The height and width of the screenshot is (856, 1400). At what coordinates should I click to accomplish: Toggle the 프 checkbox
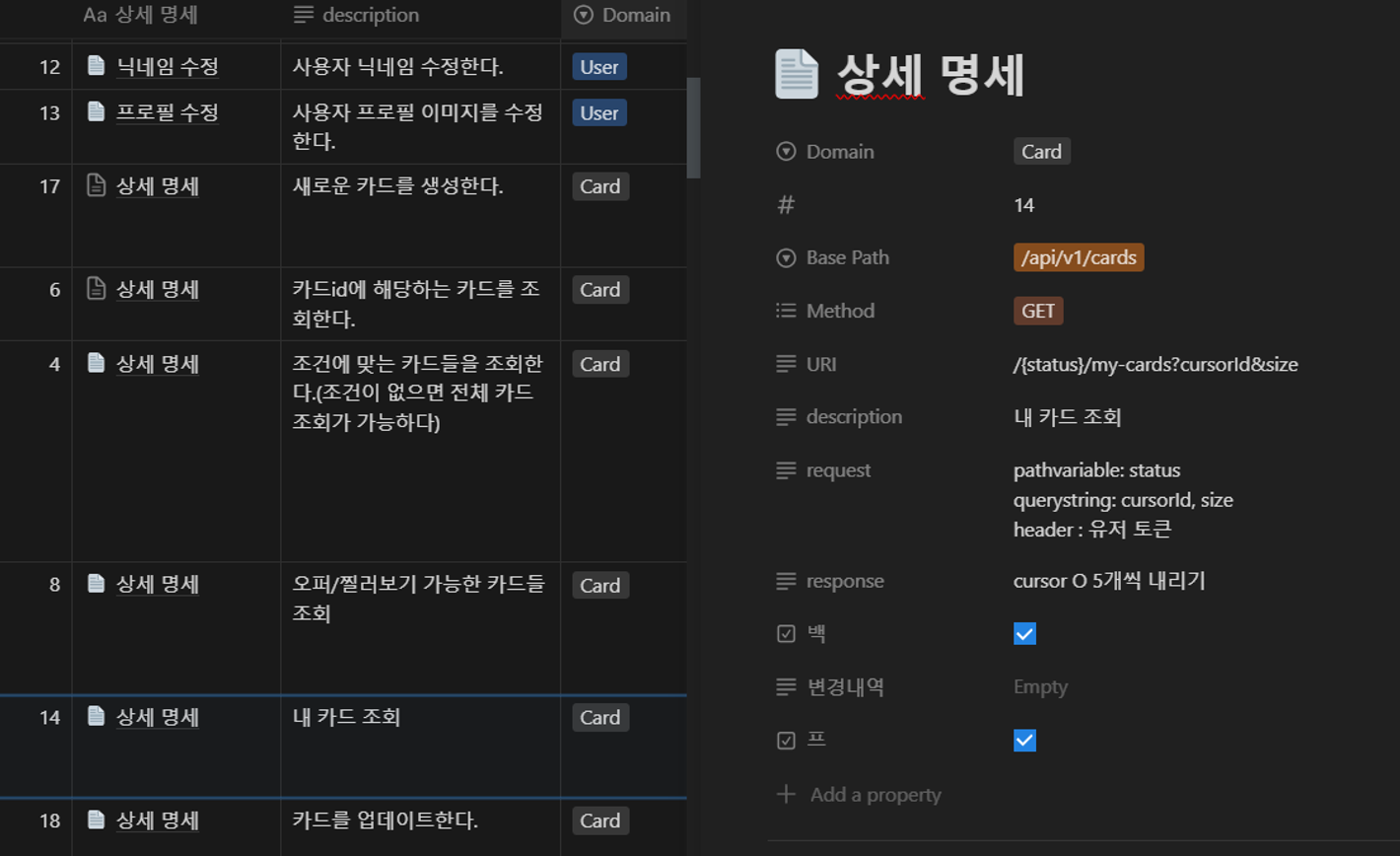(x=1024, y=741)
